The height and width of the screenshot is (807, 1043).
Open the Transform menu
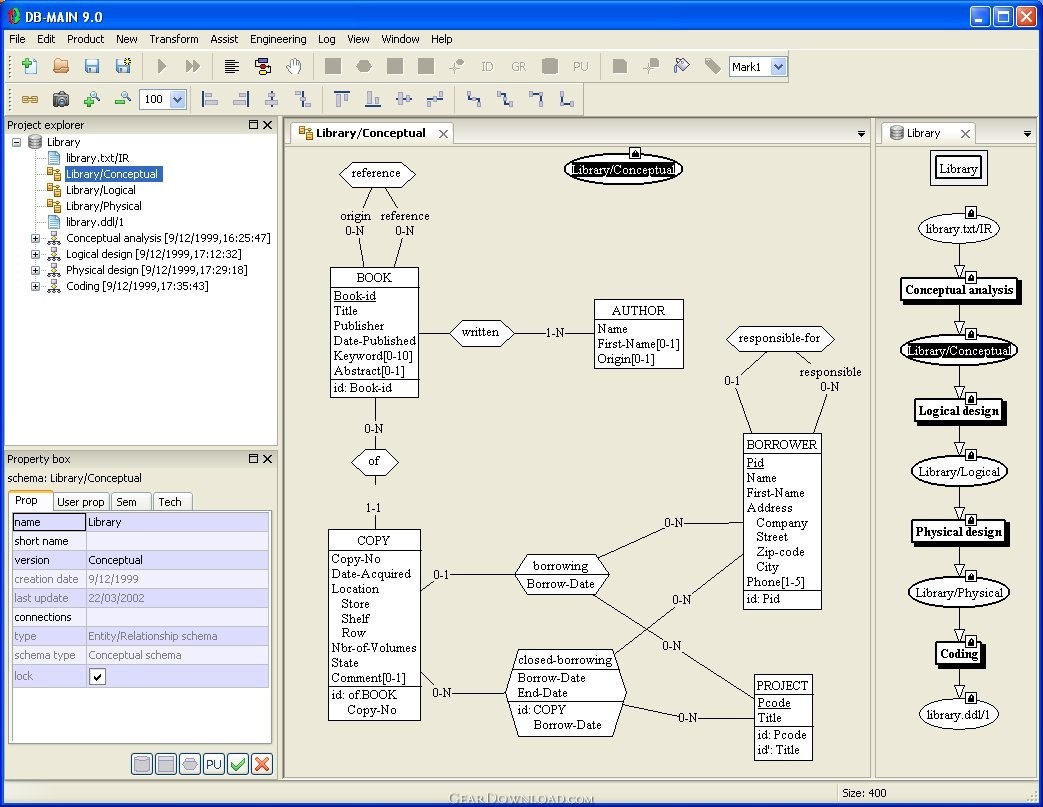tap(174, 39)
